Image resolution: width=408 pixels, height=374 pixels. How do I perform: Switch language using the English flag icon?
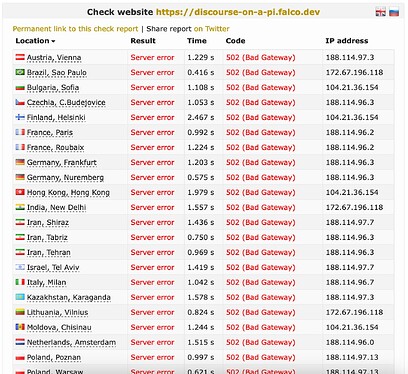[x=381, y=12]
